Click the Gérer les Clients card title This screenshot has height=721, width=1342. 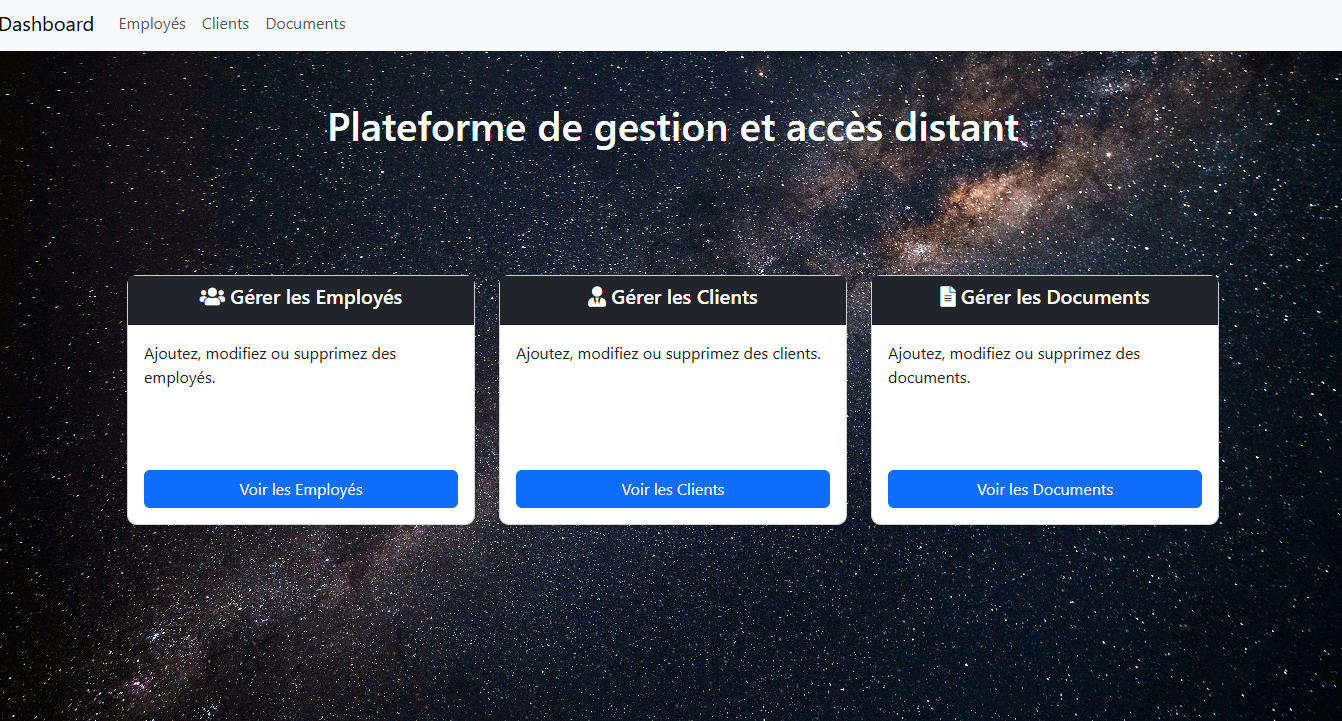tap(672, 297)
